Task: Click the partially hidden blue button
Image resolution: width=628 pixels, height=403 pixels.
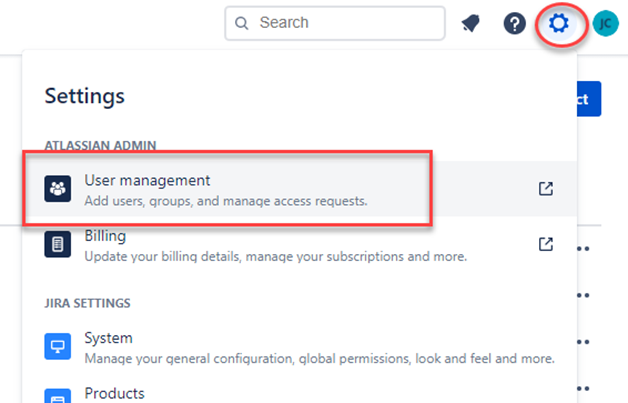Action: [x=589, y=99]
